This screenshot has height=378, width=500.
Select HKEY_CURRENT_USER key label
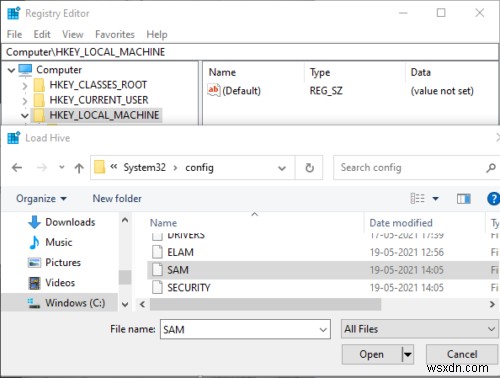tap(99, 100)
